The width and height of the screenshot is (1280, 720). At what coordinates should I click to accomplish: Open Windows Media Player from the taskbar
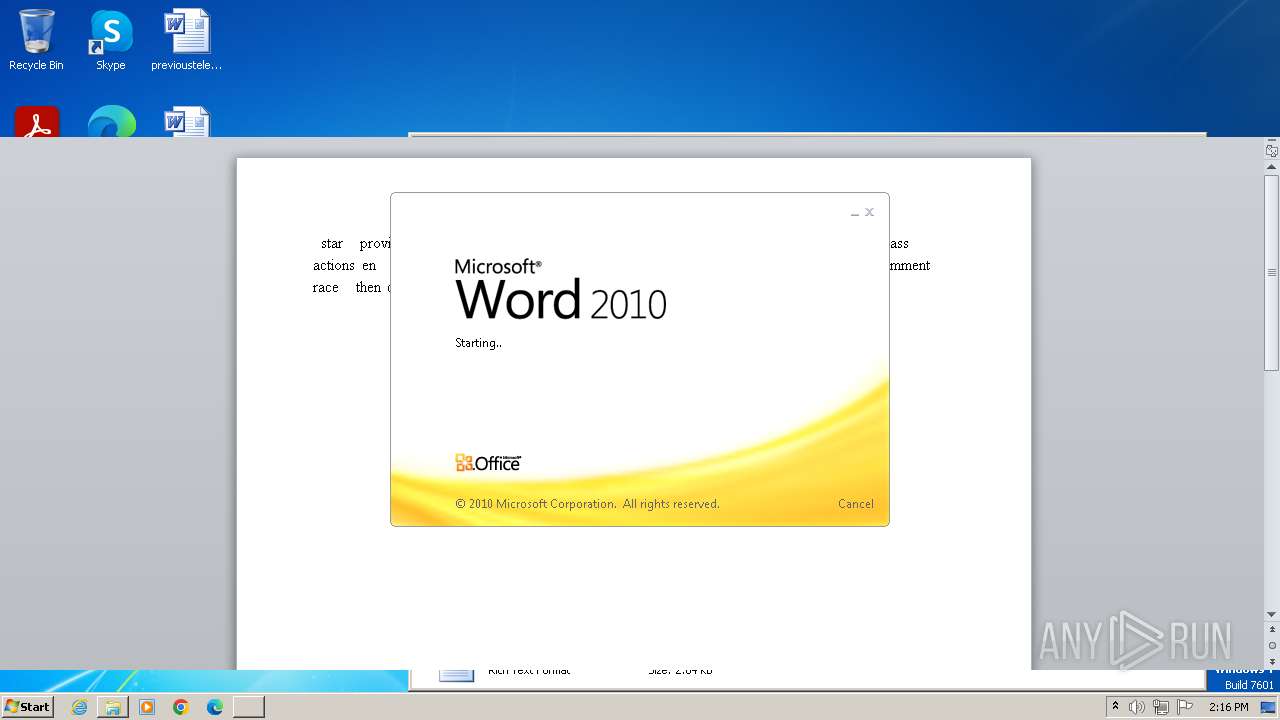pyautogui.click(x=147, y=707)
